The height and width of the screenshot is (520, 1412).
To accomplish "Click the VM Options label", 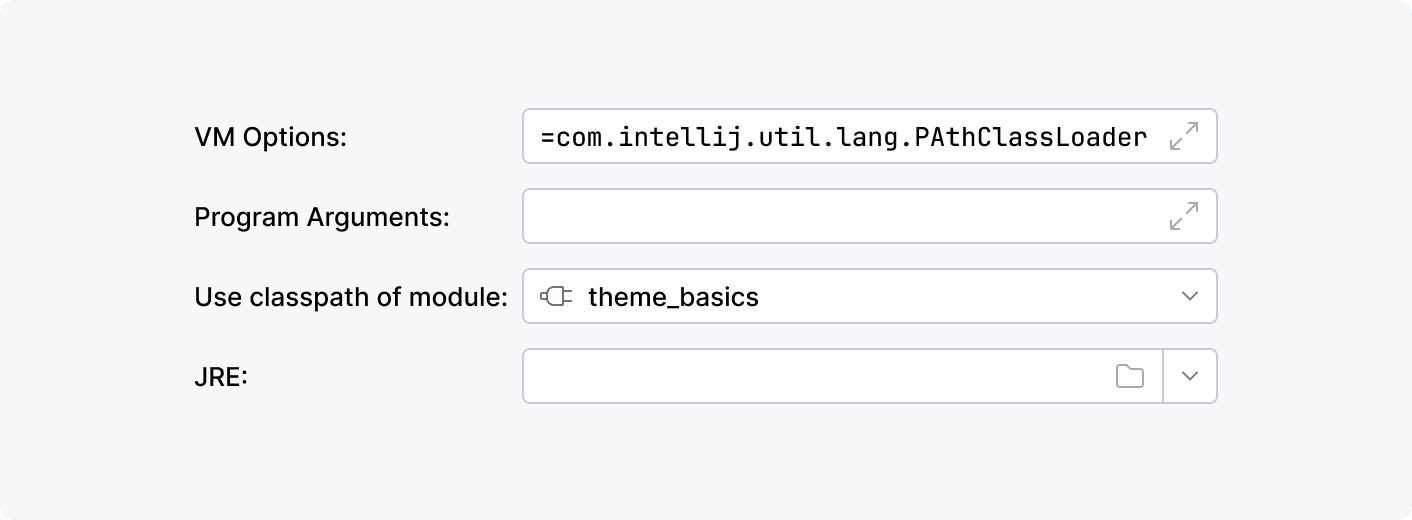I will coord(270,138).
